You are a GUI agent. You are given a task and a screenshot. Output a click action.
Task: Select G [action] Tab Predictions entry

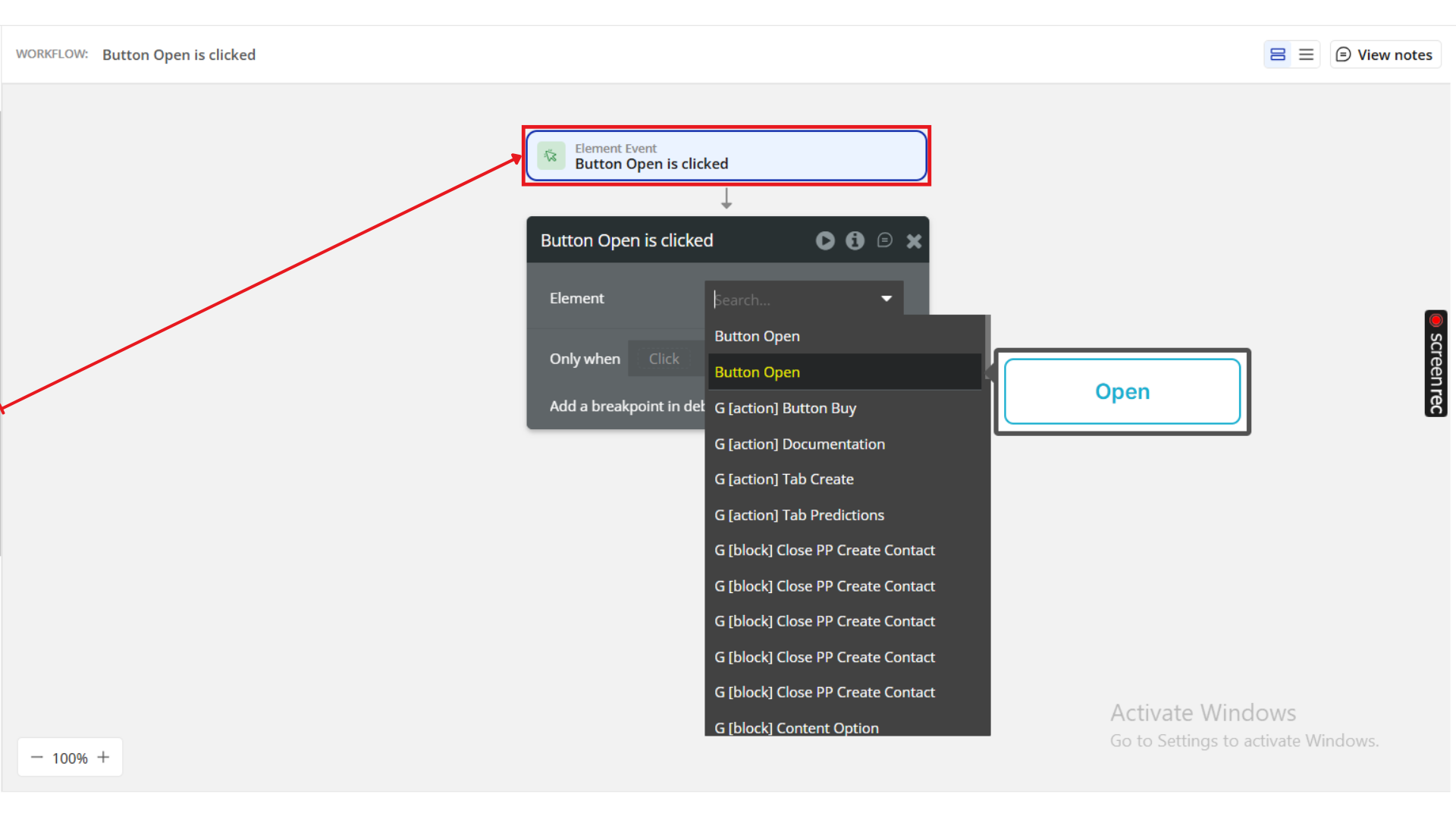799,515
